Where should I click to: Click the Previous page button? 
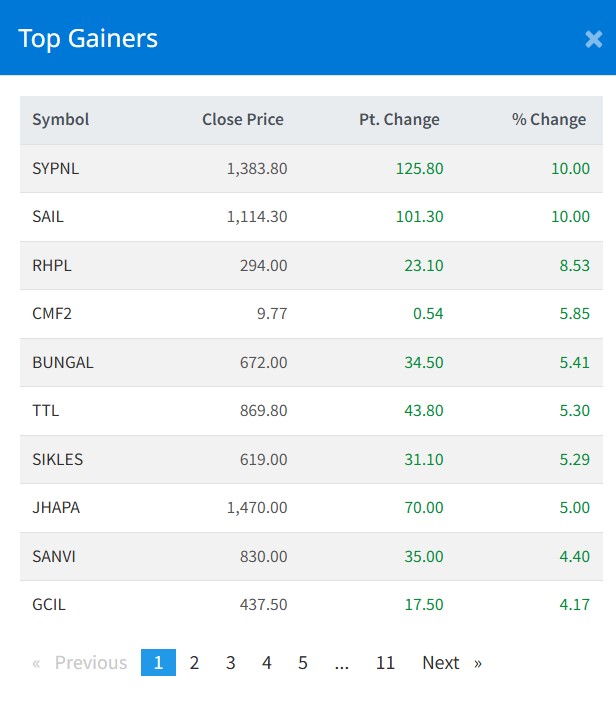click(80, 663)
